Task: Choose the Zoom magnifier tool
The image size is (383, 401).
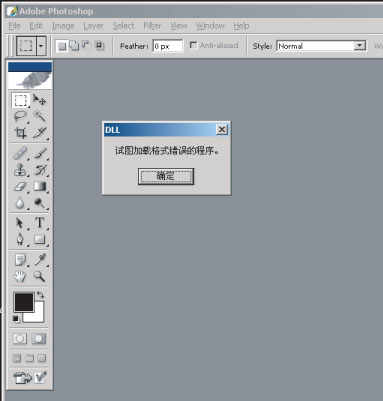Action: [39, 276]
